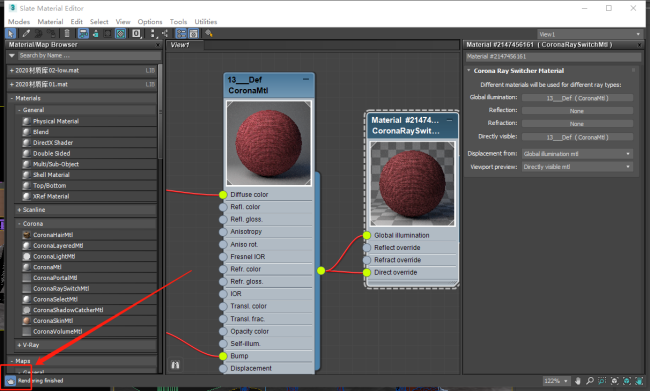Toggle Show Background in Preview

tap(121, 34)
